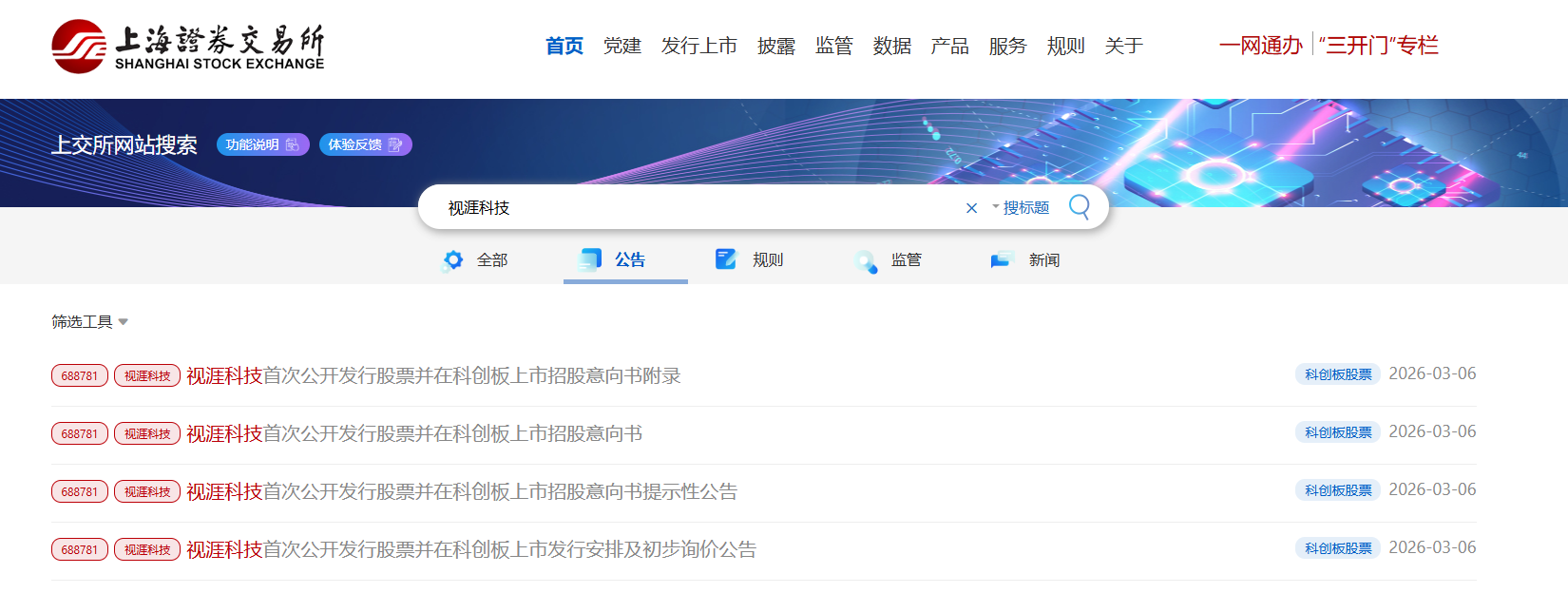Click 科创板股票 tag on 招股意向书附录 row

(x=1338, y=374)
